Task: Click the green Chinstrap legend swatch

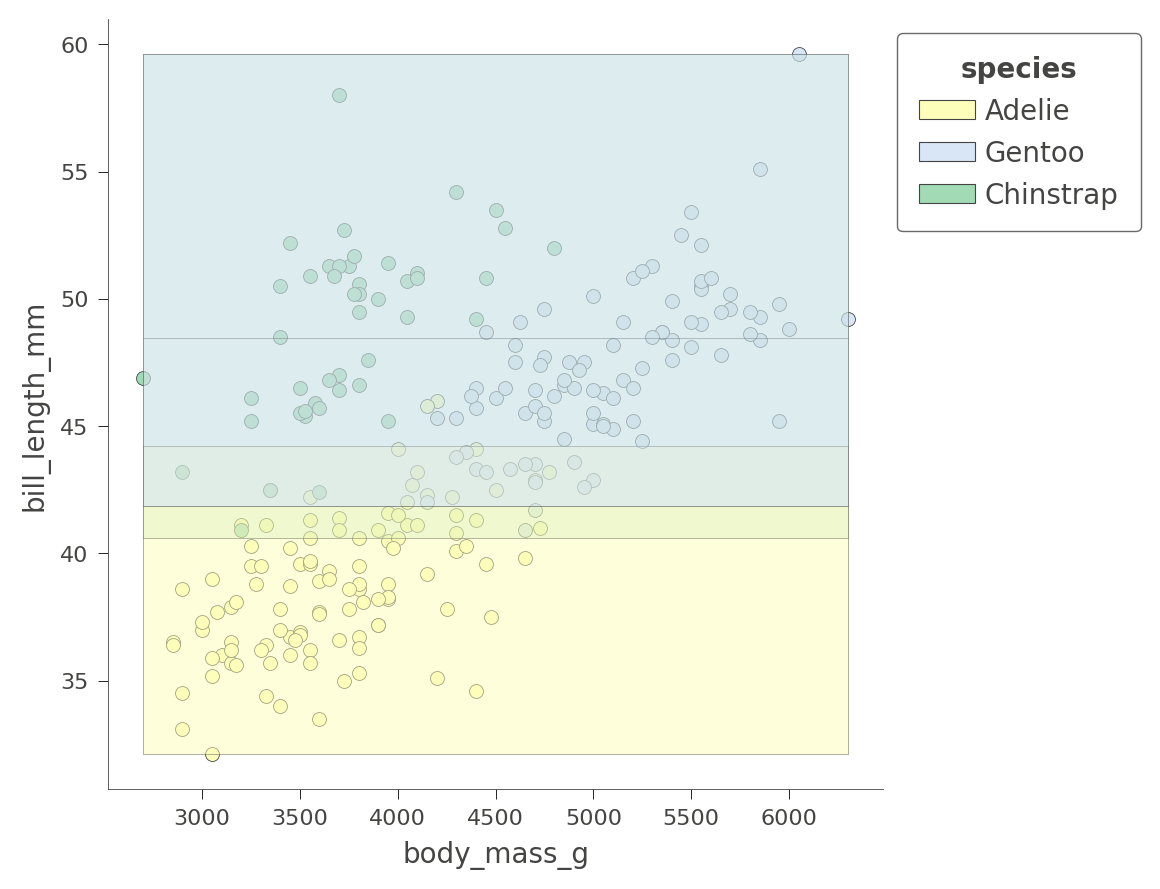Action: pos(946,194)
